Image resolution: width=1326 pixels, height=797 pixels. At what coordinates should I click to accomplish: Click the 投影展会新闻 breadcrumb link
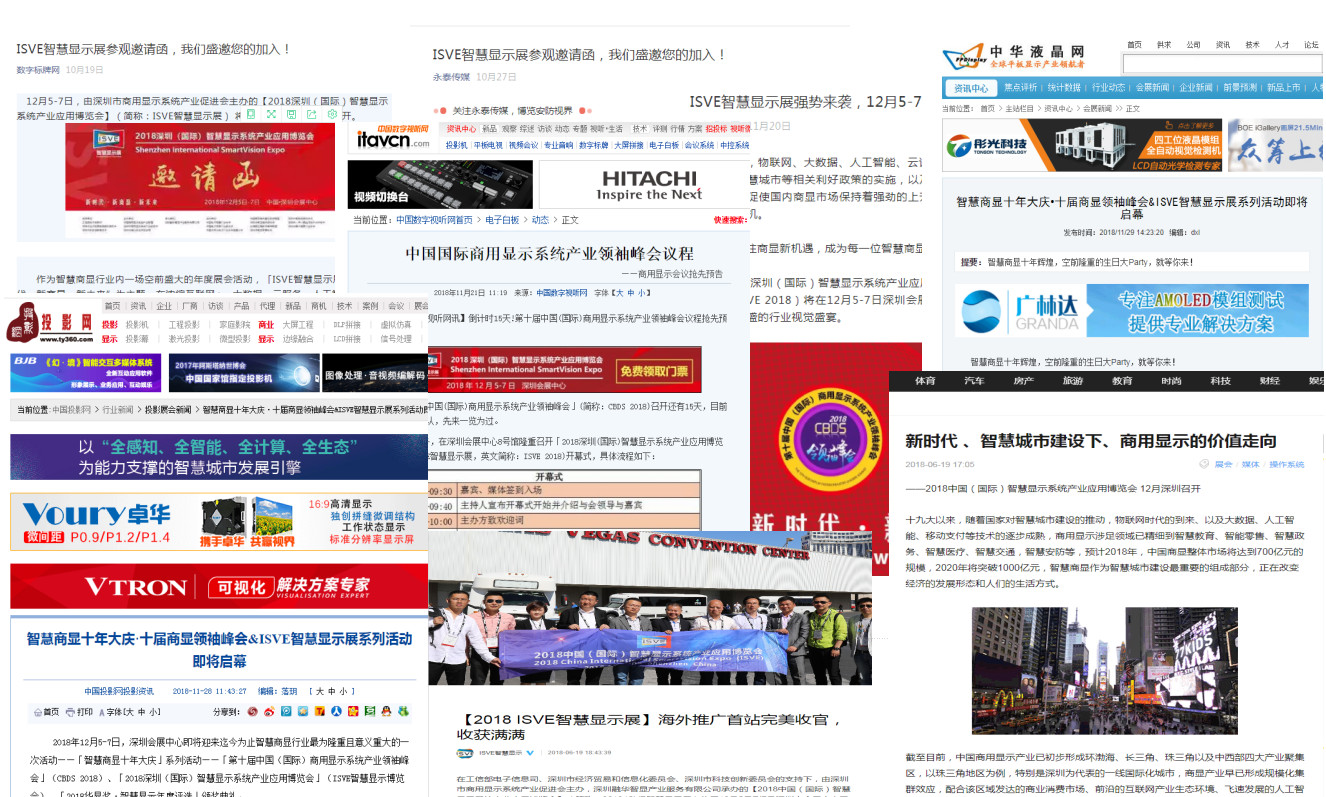[167, 409]
